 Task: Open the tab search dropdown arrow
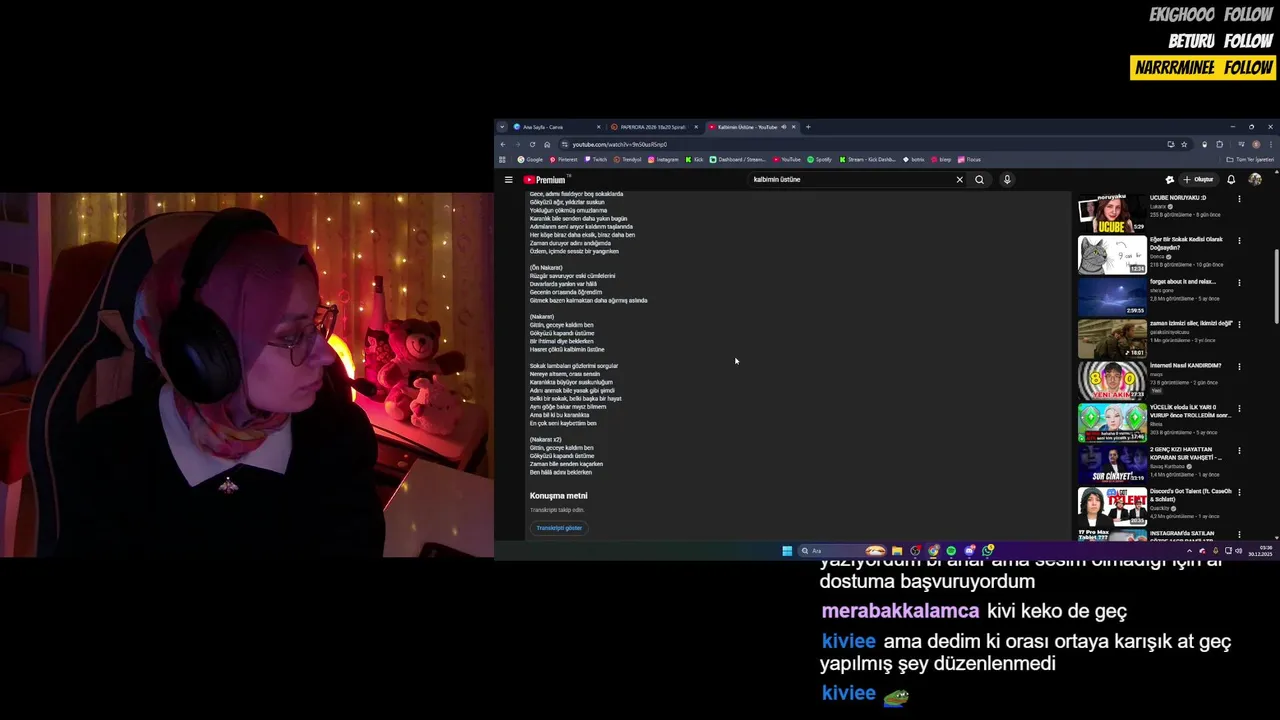[x=502, y=127]
